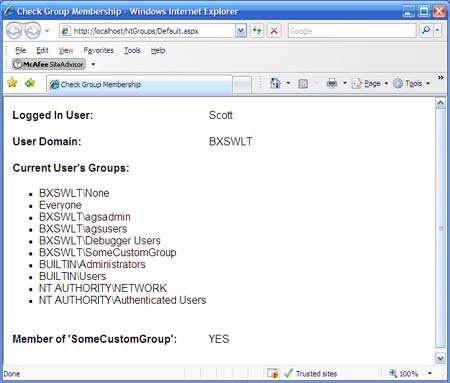Screen dimensions: 450x383
Task: Click the BXSWLT\agsadmin list entry
Action: click(85, 217)
